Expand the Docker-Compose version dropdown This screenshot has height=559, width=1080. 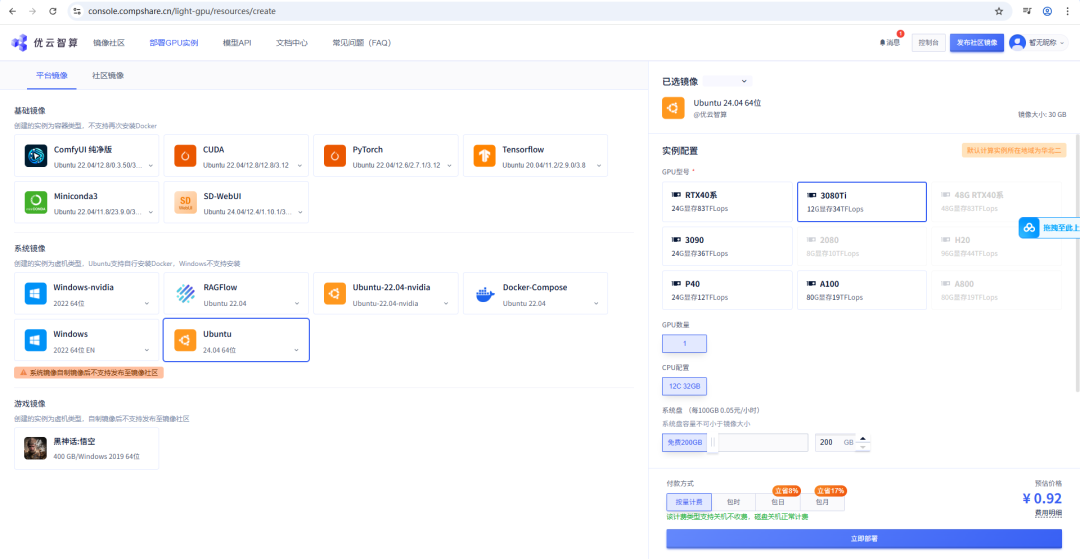596,304
